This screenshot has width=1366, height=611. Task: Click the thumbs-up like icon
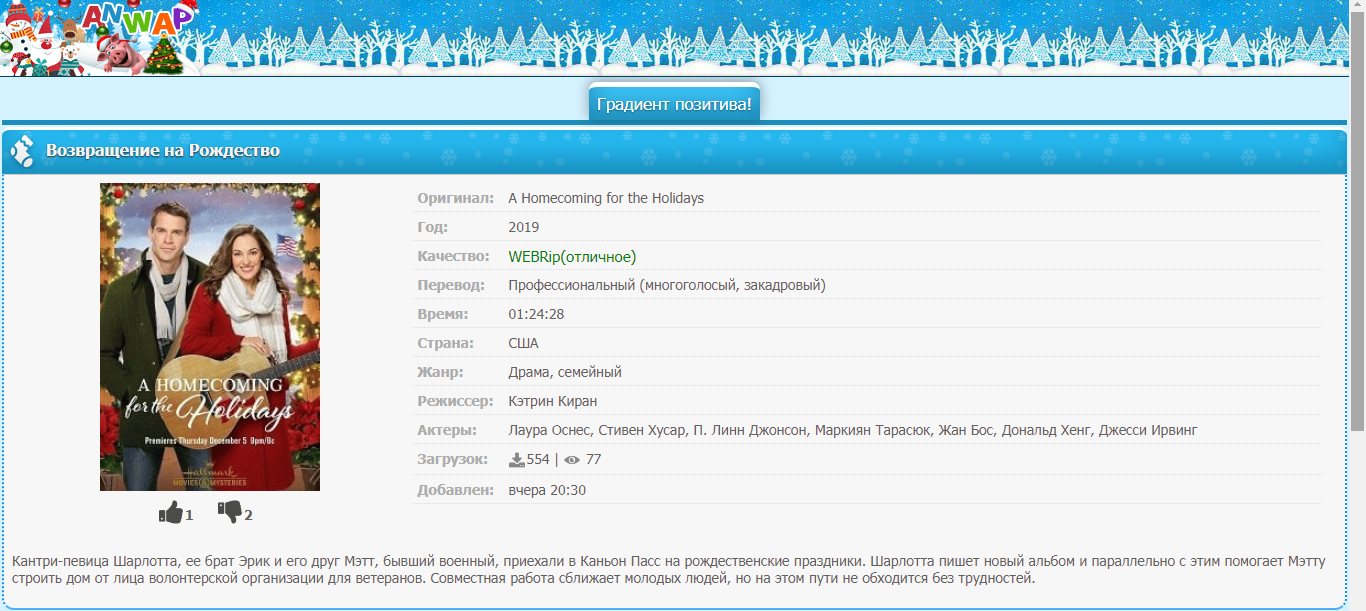pyautogui.click(x=171, y=513)
